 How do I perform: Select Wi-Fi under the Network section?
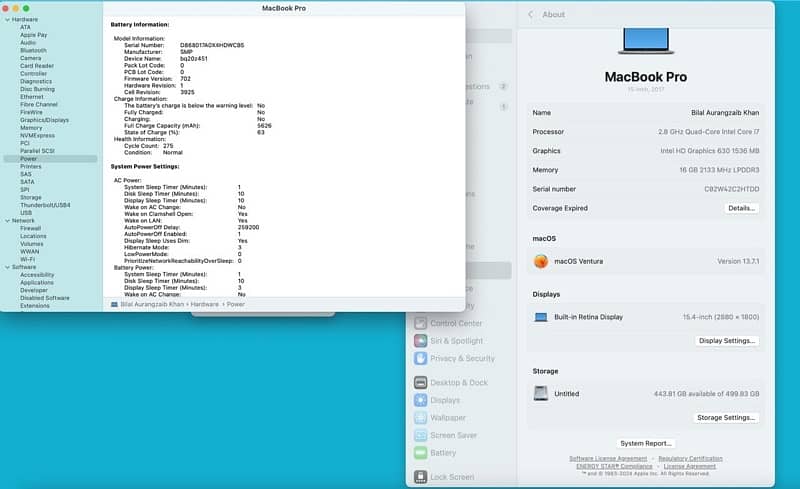click(x=28, y=259)
